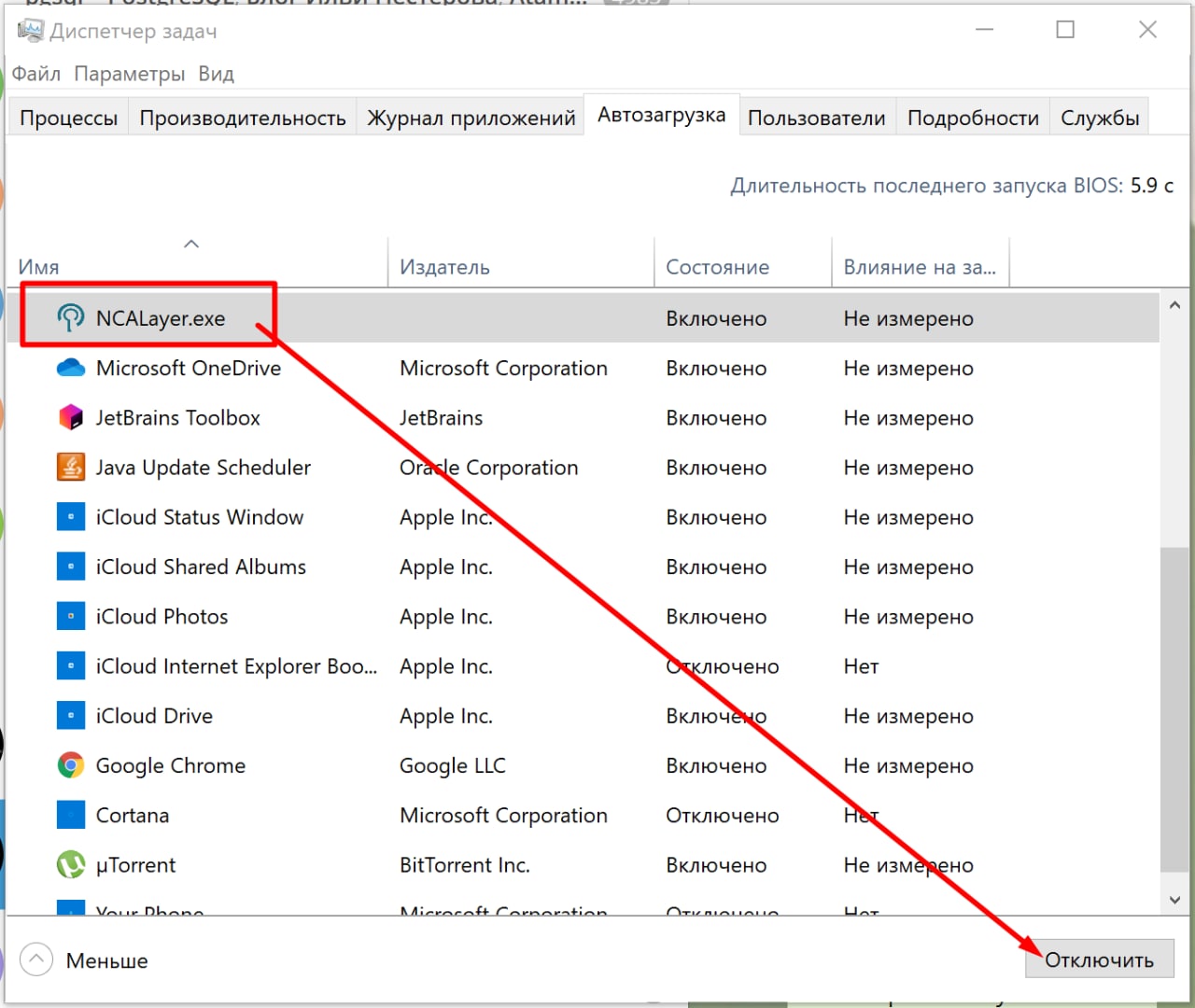
Task: Click Не измерено in Google Chrome row
Action: (908, 765)
